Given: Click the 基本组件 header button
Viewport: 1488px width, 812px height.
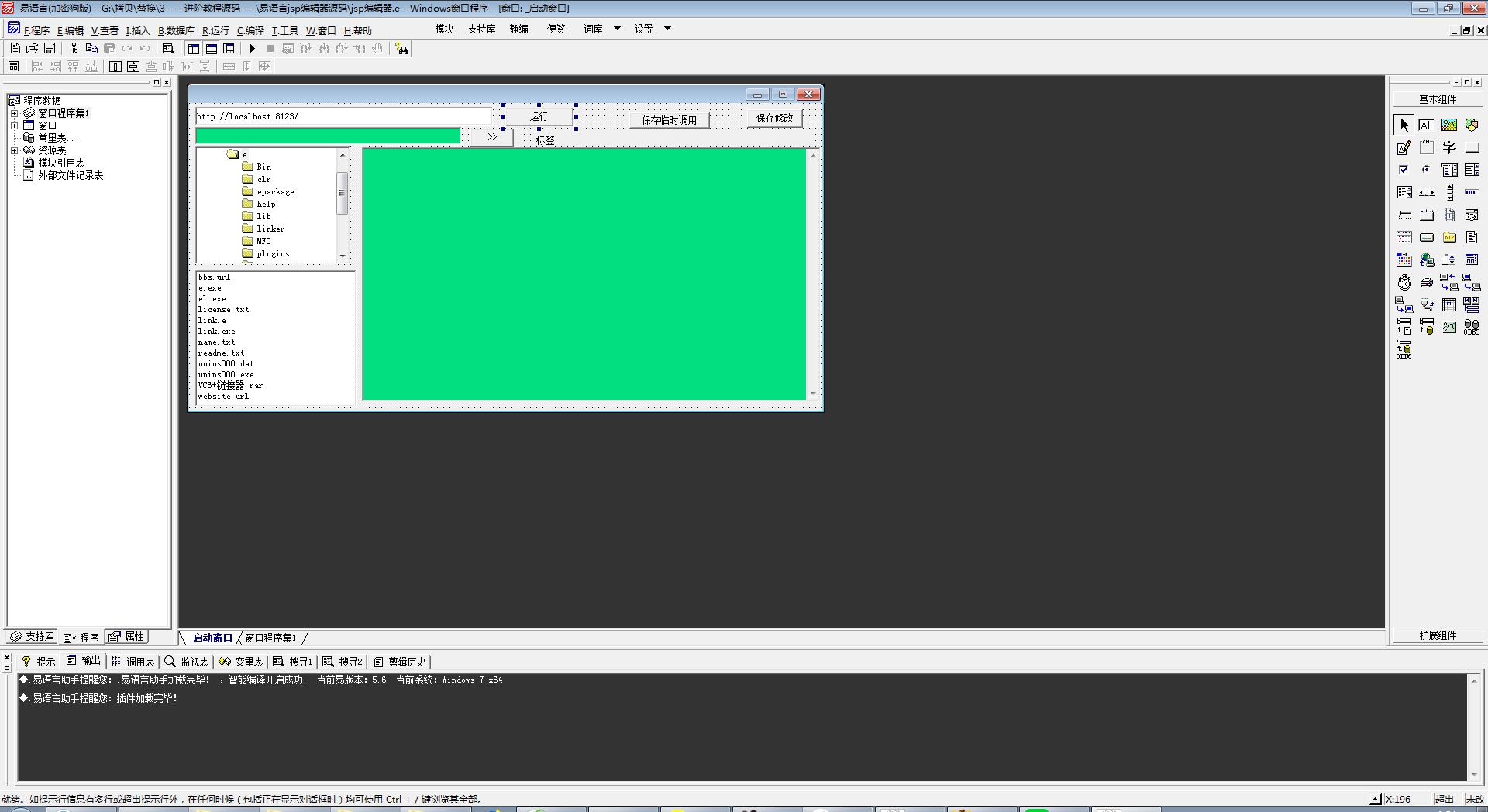Looking at the screenshot, I should pyautogui.click(x=1438, y=99).
